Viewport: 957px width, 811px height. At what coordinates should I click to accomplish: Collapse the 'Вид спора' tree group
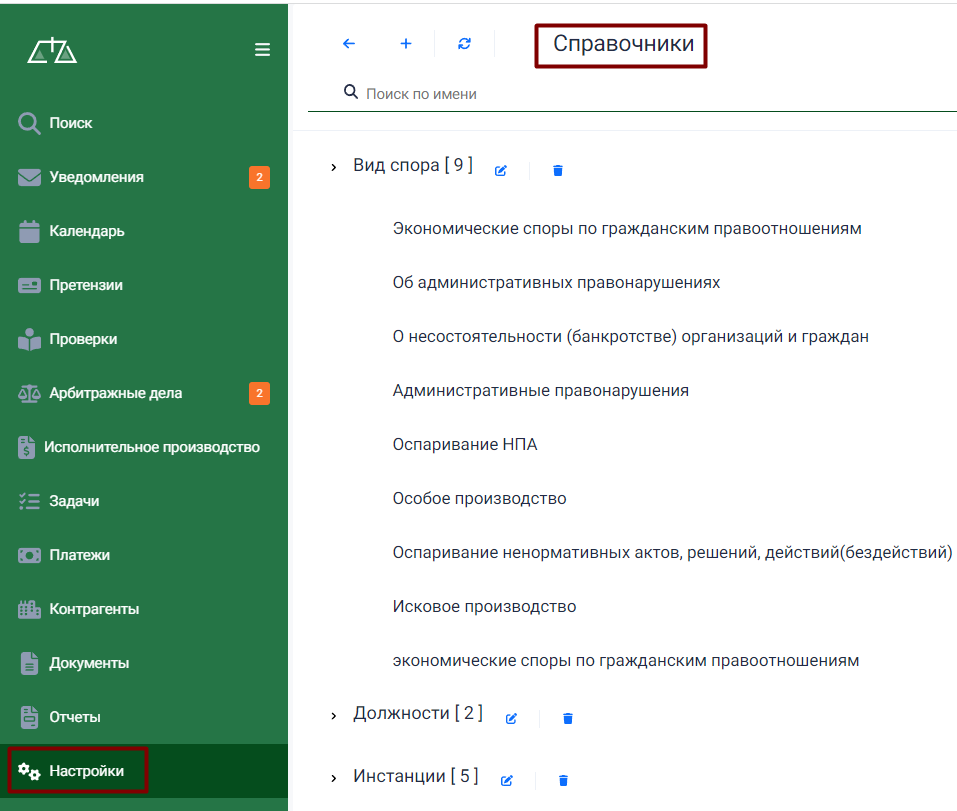334,168
